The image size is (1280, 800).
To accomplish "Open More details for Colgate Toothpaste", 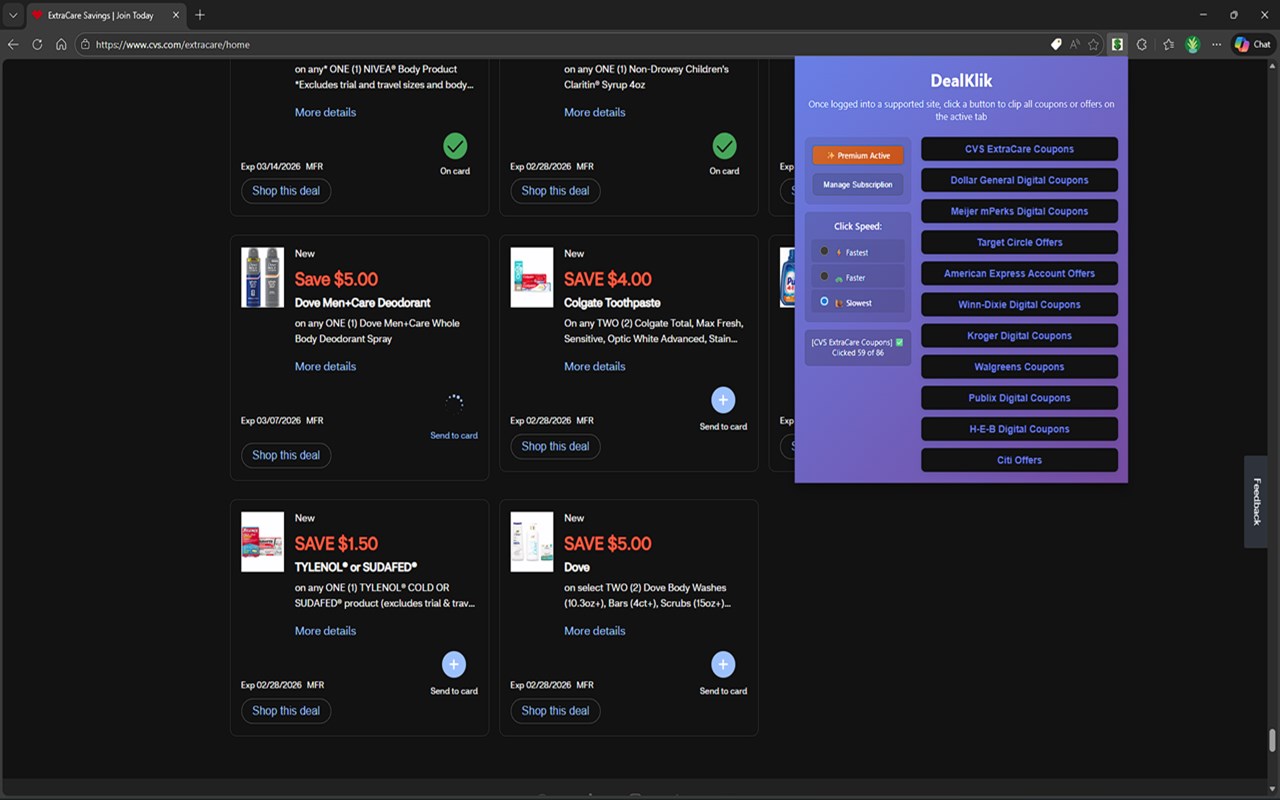I will point(594,366).
